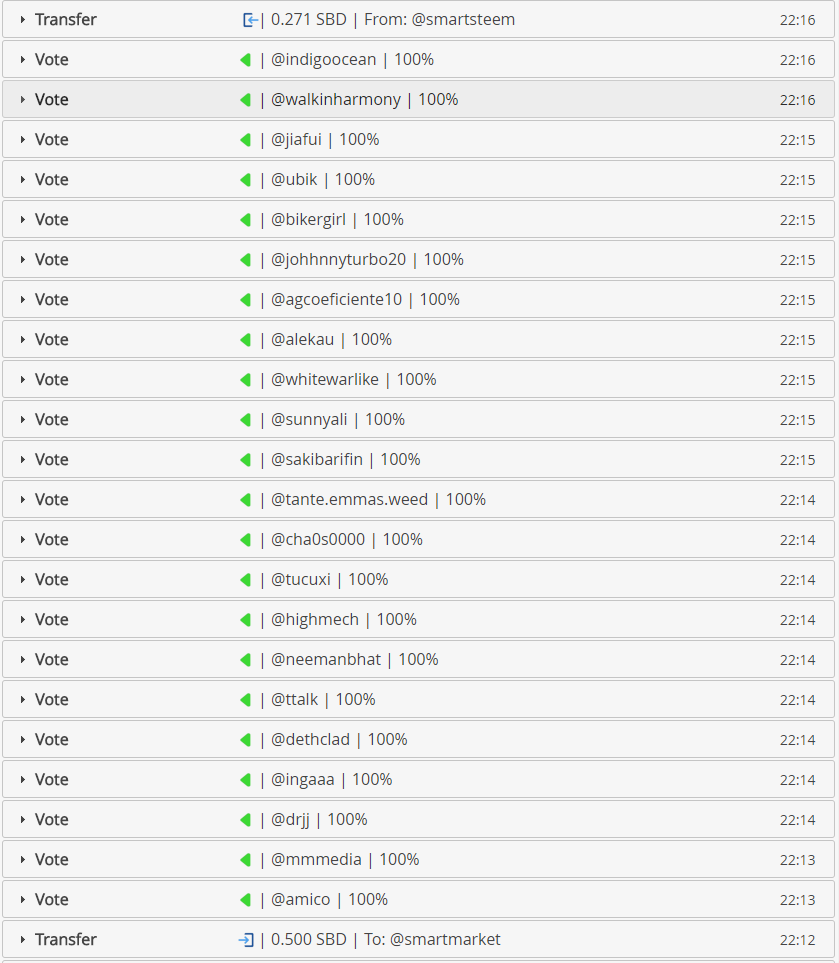Click the 22:12 timestamp on the @smartmarket transfer

(797, 940)
